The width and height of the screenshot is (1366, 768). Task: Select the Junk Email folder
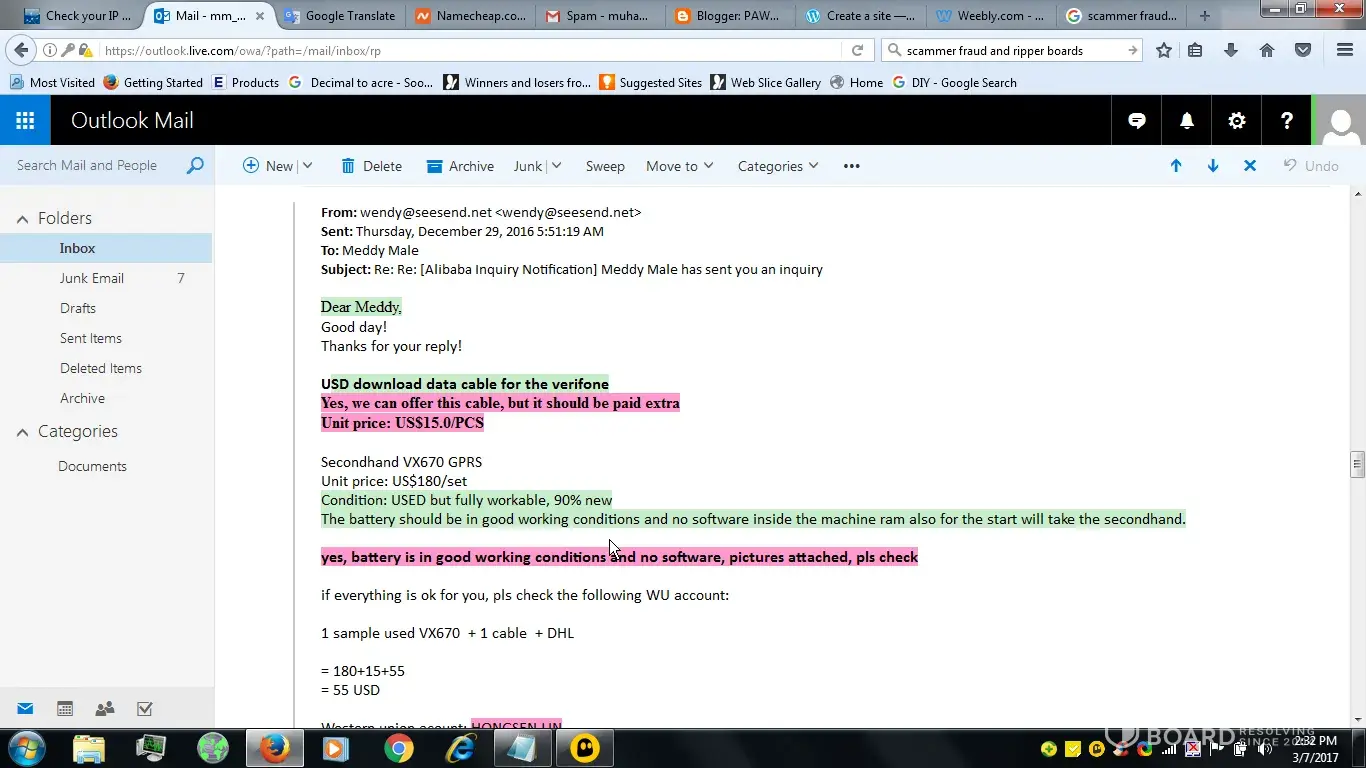click(x=92, y=278)
